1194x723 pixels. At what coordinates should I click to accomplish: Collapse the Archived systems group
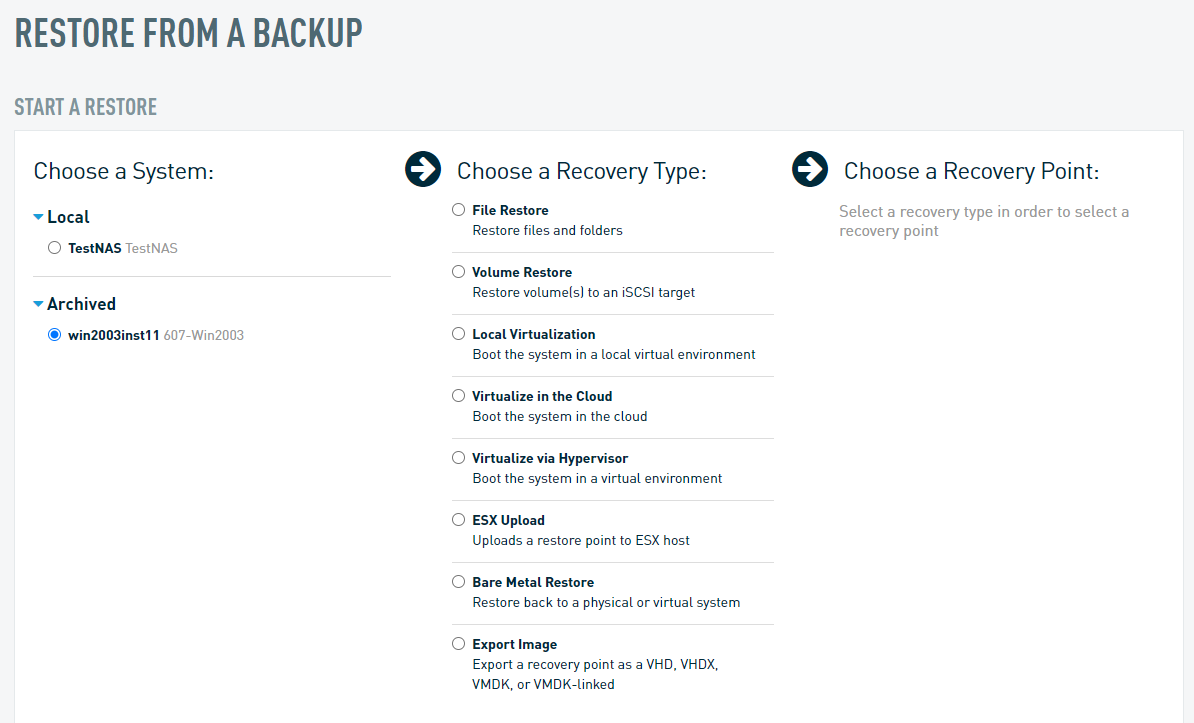pos(39,303)
